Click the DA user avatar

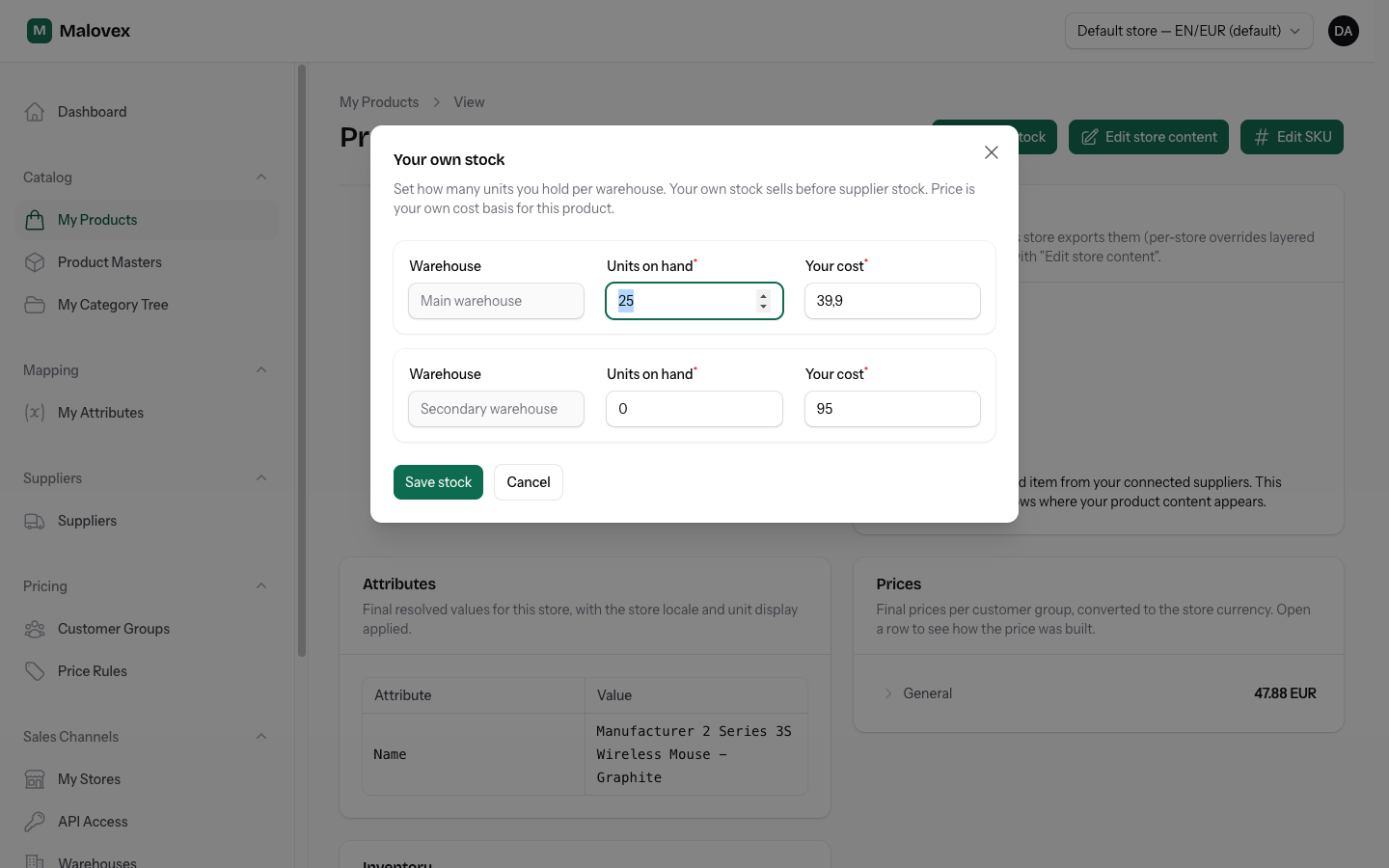pyautogui.click(x=1344, y=31)
